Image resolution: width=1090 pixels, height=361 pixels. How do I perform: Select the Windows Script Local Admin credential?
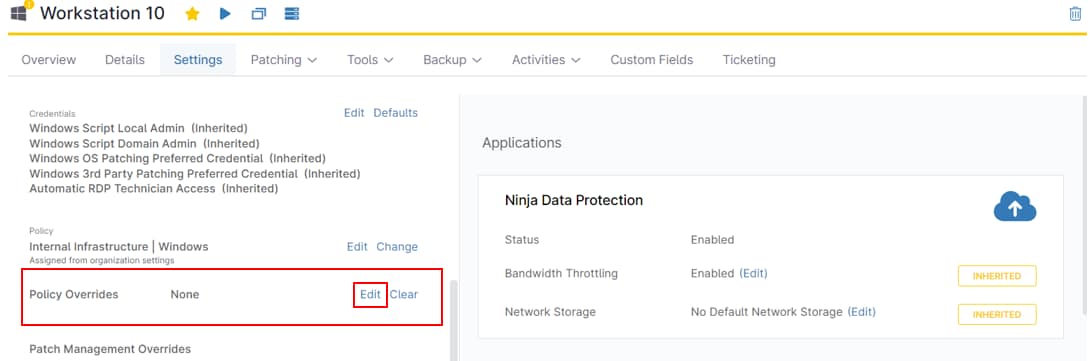(138, 128)
